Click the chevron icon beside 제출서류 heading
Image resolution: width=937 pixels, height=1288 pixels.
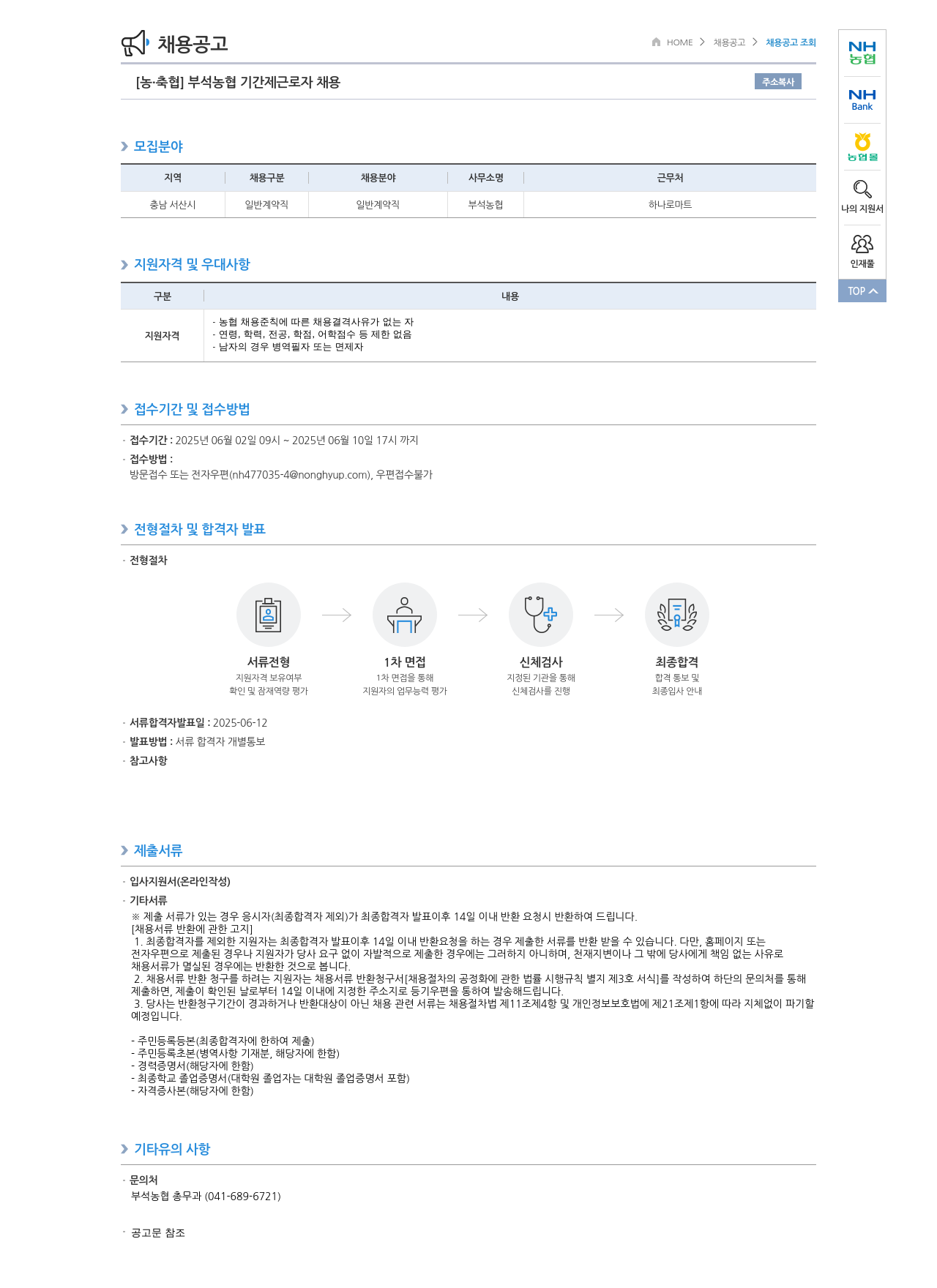(124, 850)
